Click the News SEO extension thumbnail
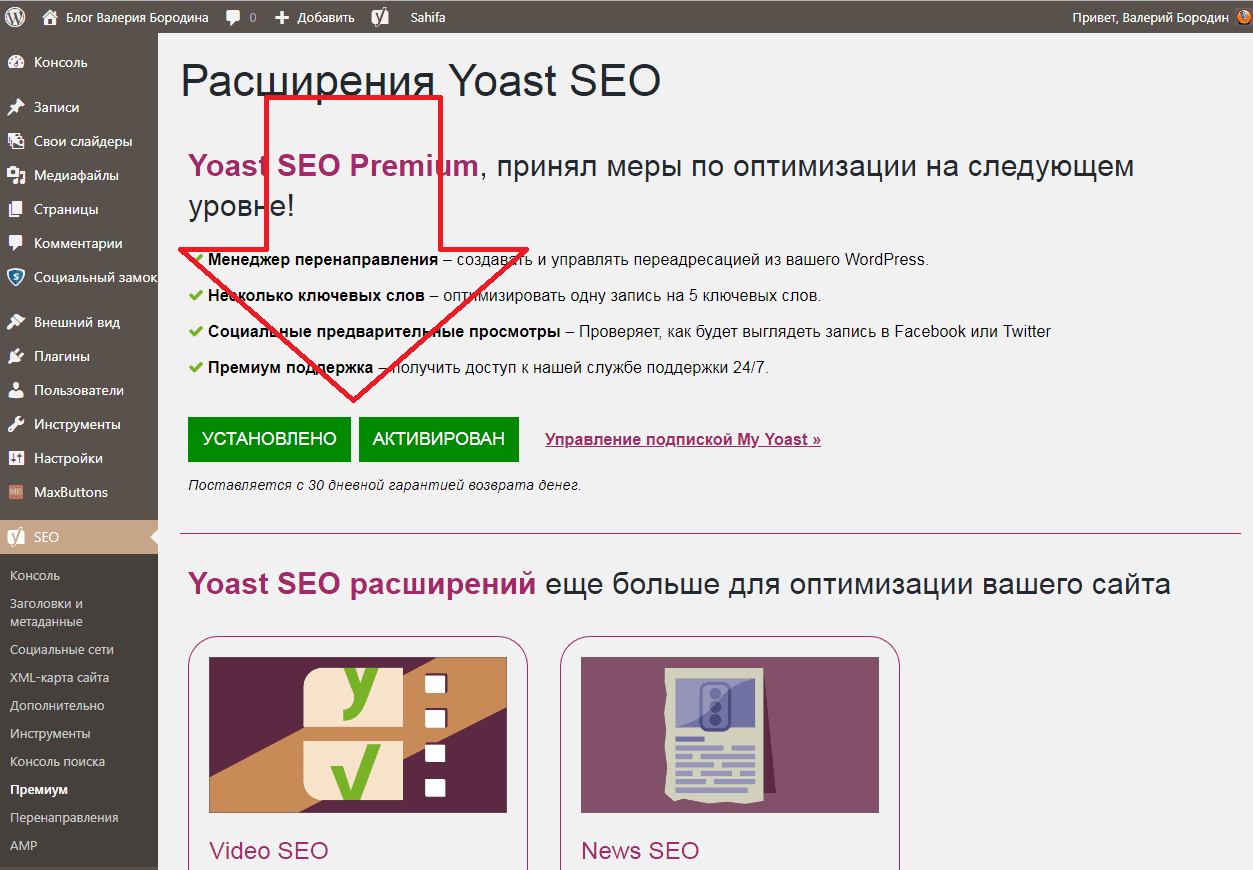The height and width of the screenshot is (870, 1253). [x=730, y=735]
